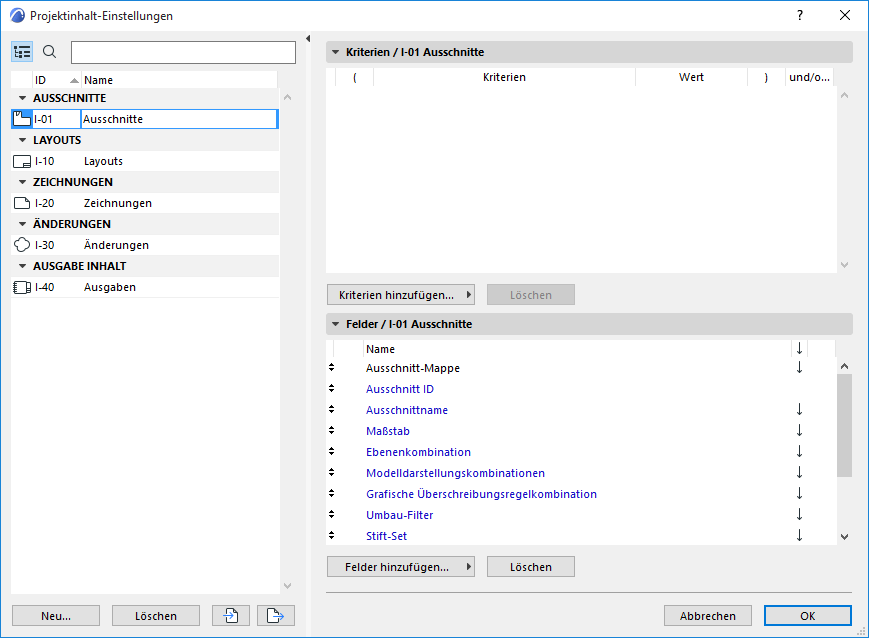Click the export scheme icon button
This screenshot has width=869, height=638.
[276, 616]
